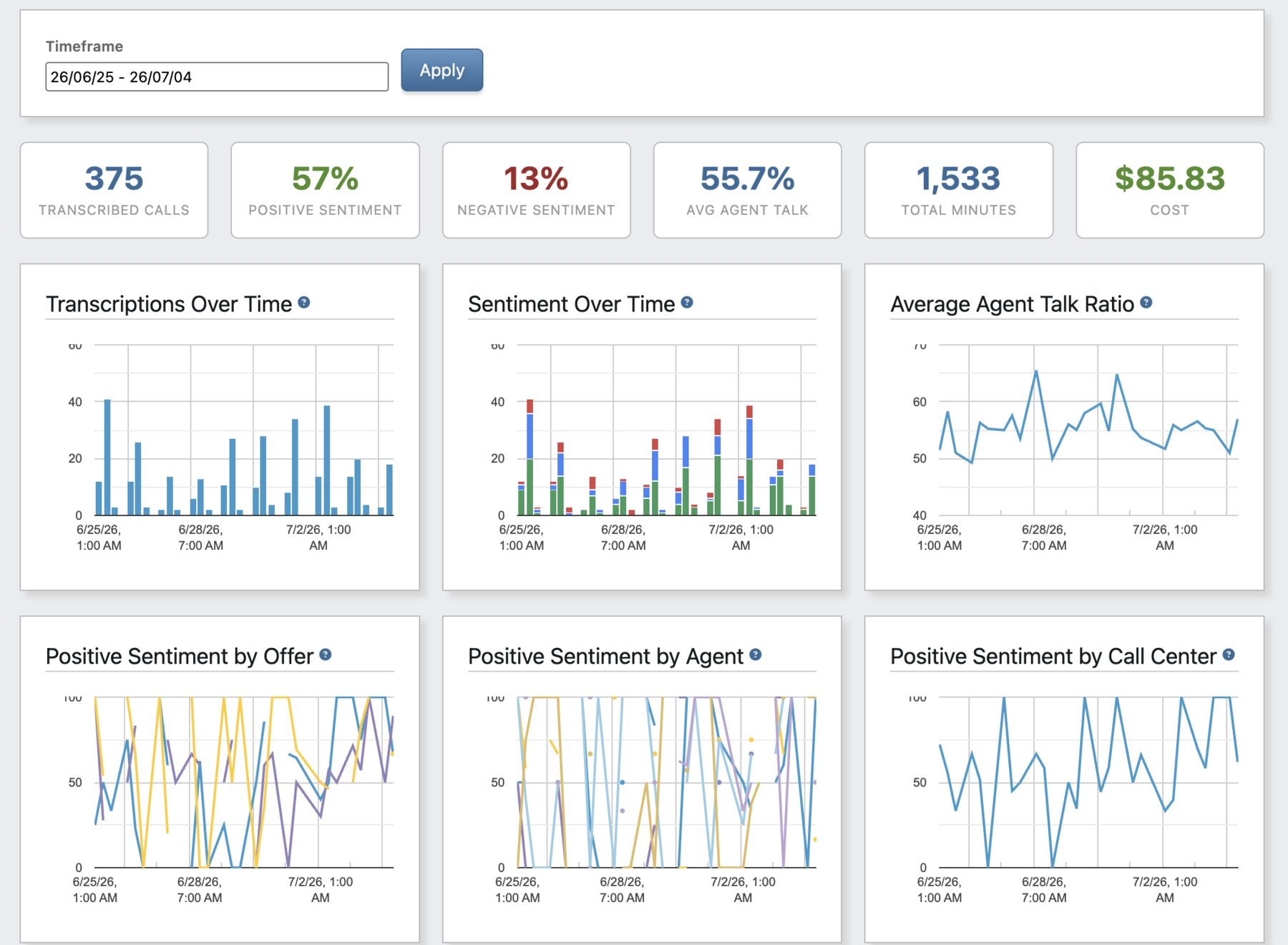Open help icon for Positive Sentiment by Agent

(756, 654)
